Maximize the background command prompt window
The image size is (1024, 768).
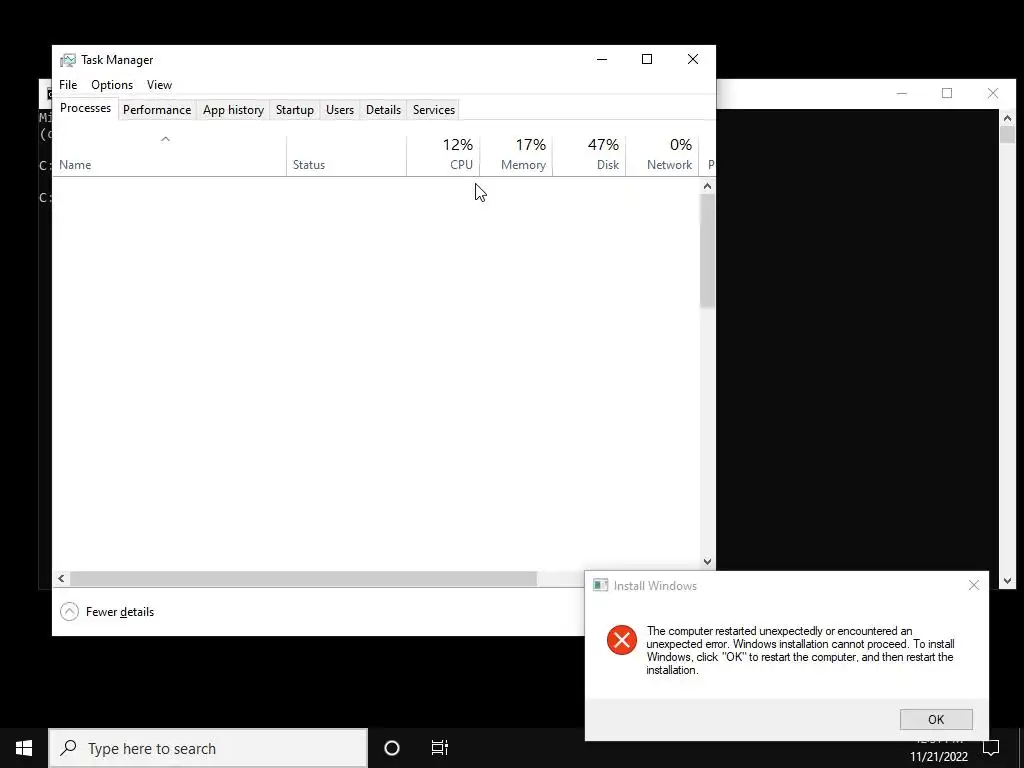click(x=947, y=93)
